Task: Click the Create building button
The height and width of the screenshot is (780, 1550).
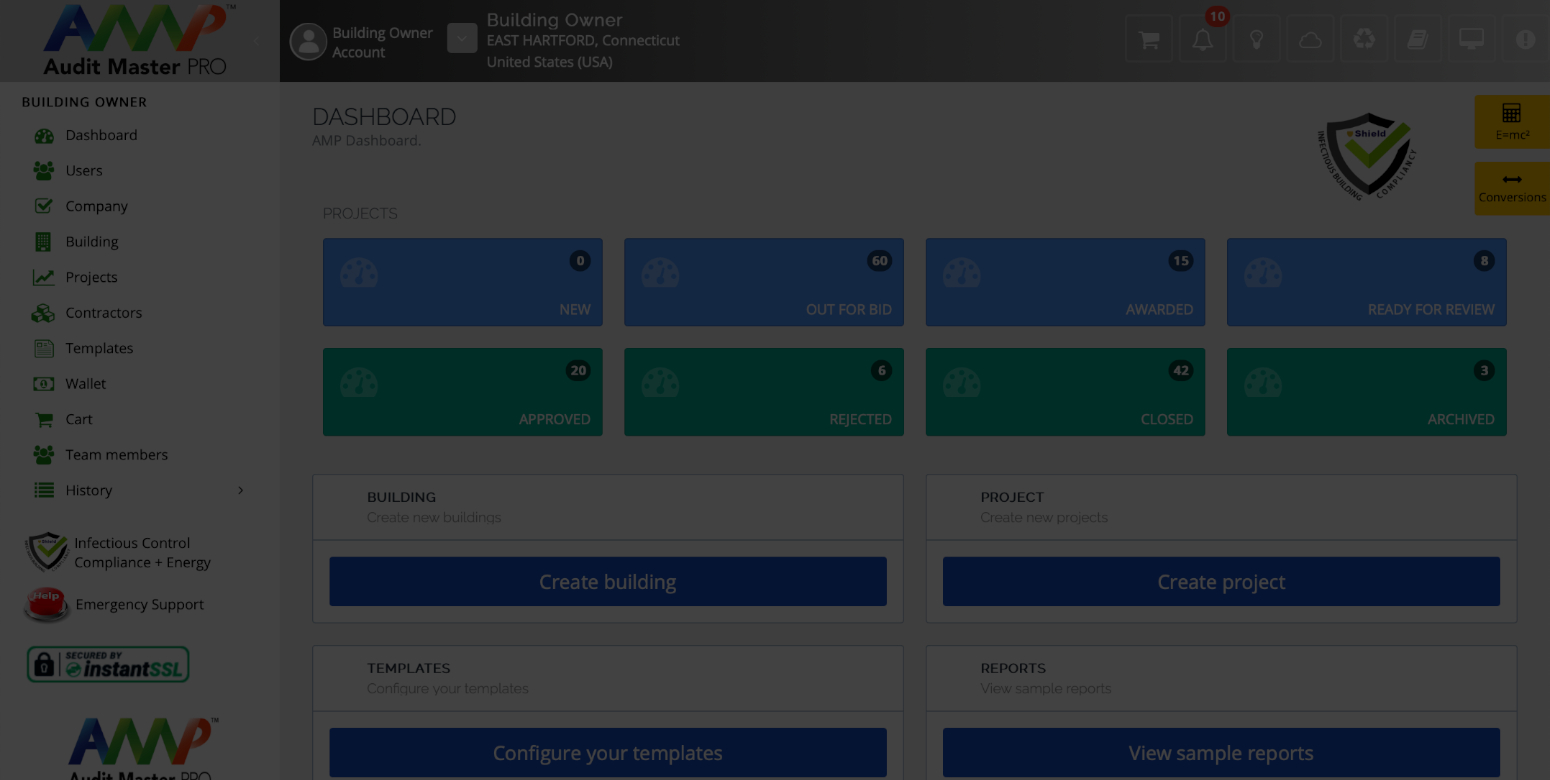Action: (x=607, y=581)
